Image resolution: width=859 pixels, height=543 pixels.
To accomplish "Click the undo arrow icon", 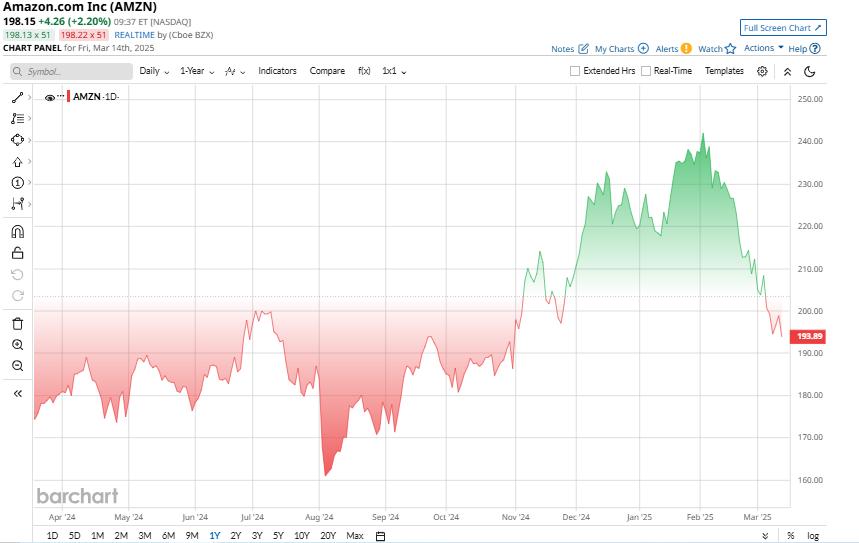I will click(x=18, y=274).
